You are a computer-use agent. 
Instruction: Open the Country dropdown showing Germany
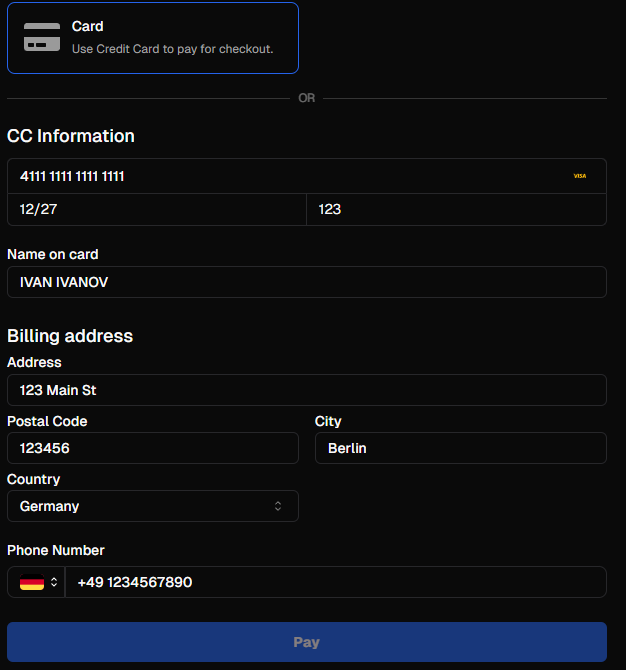(x=152, y=506)
